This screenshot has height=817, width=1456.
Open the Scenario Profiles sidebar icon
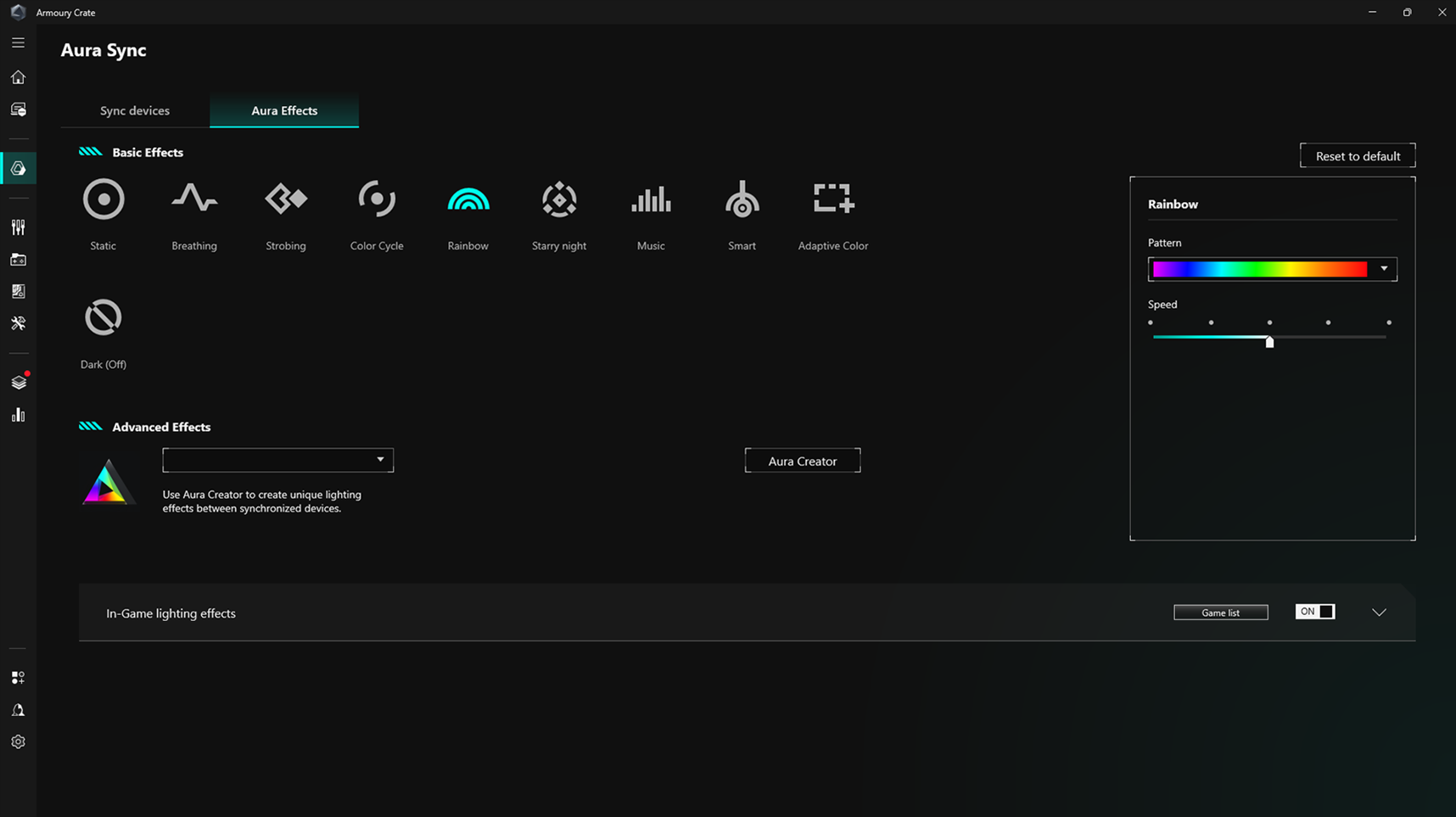tap(18, 291)
